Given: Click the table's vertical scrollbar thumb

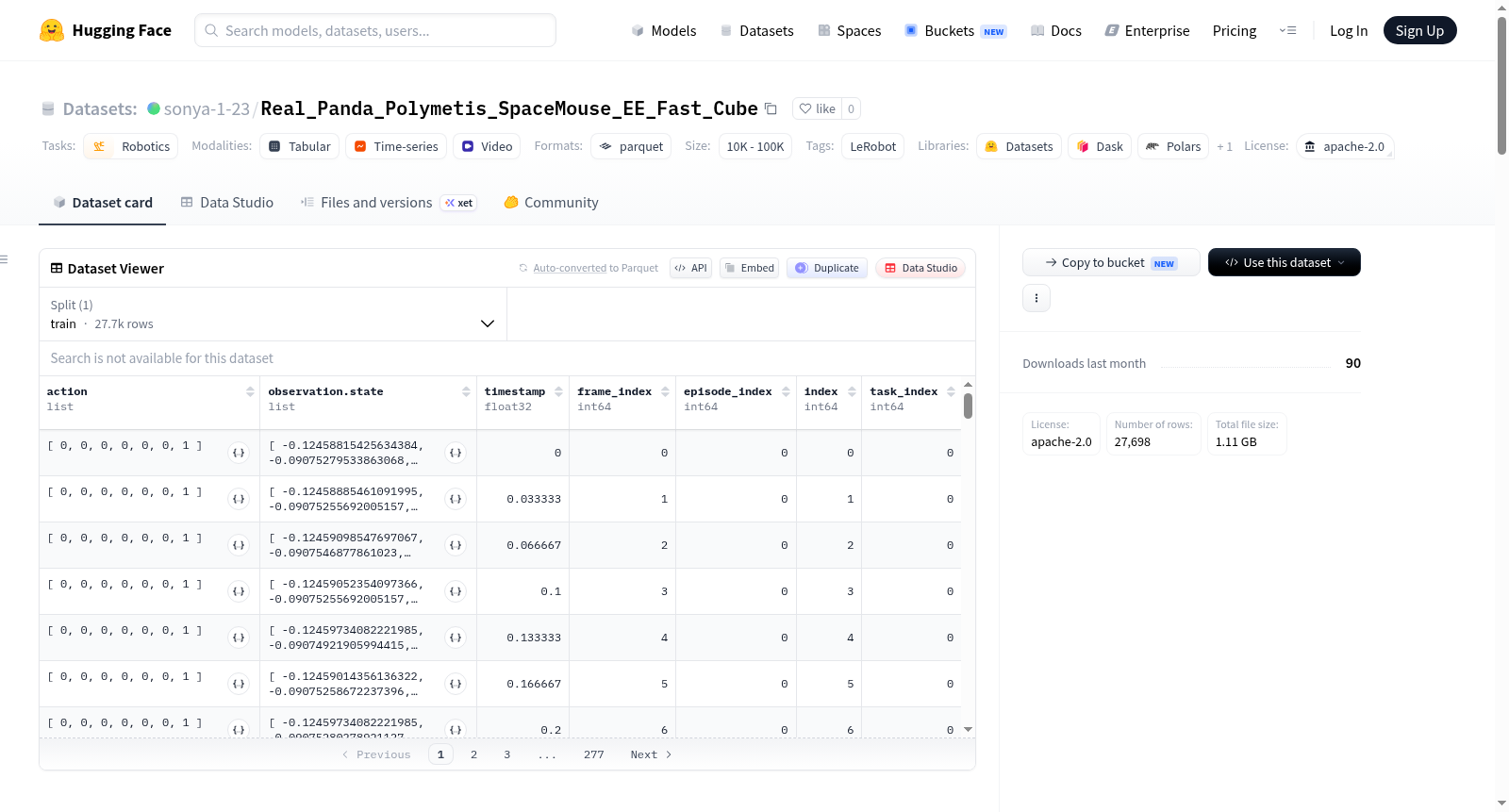Looking at the screenshot, I should 968,406.
